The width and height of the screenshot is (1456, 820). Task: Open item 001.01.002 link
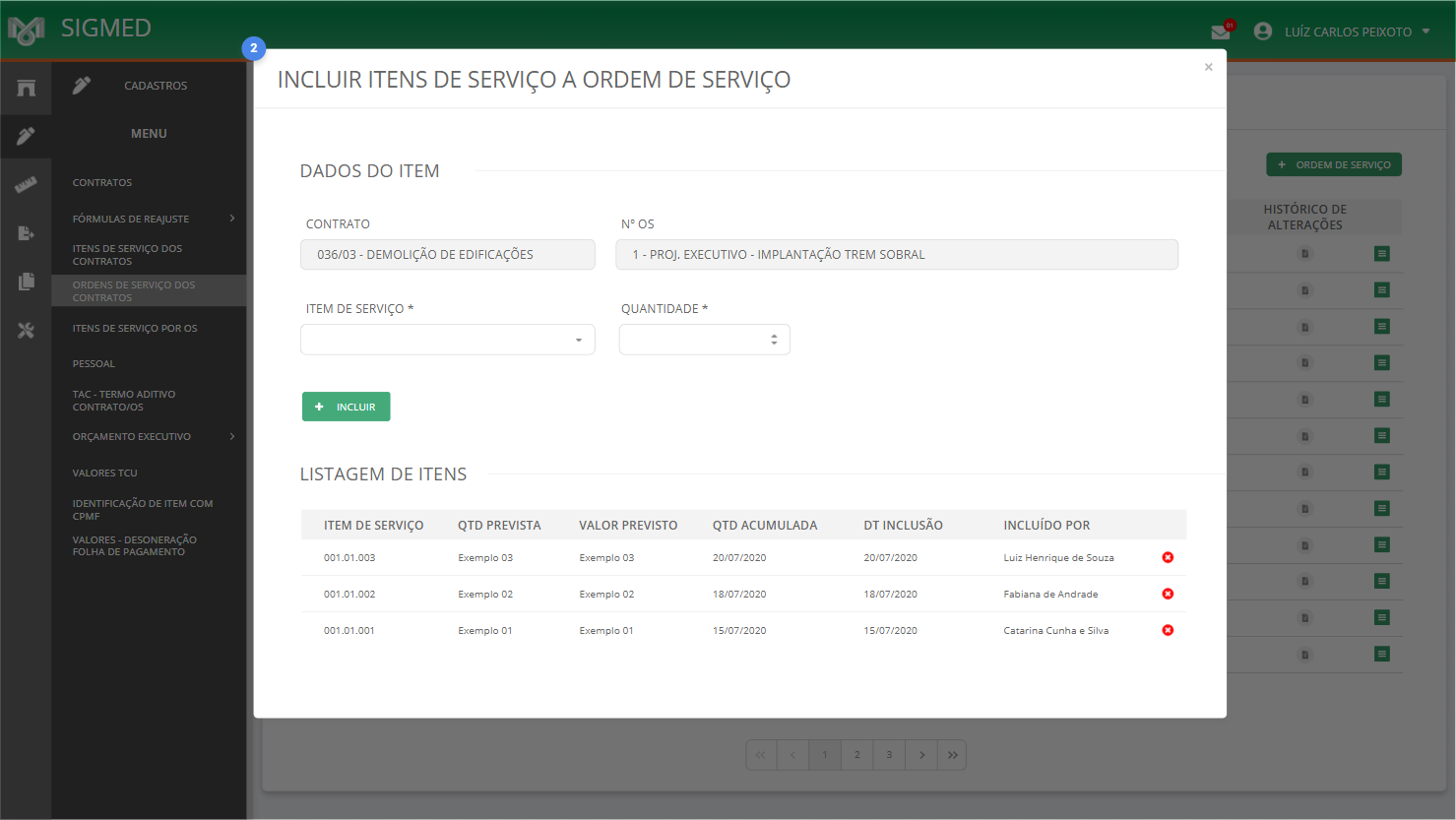click(x=349, y=595)
